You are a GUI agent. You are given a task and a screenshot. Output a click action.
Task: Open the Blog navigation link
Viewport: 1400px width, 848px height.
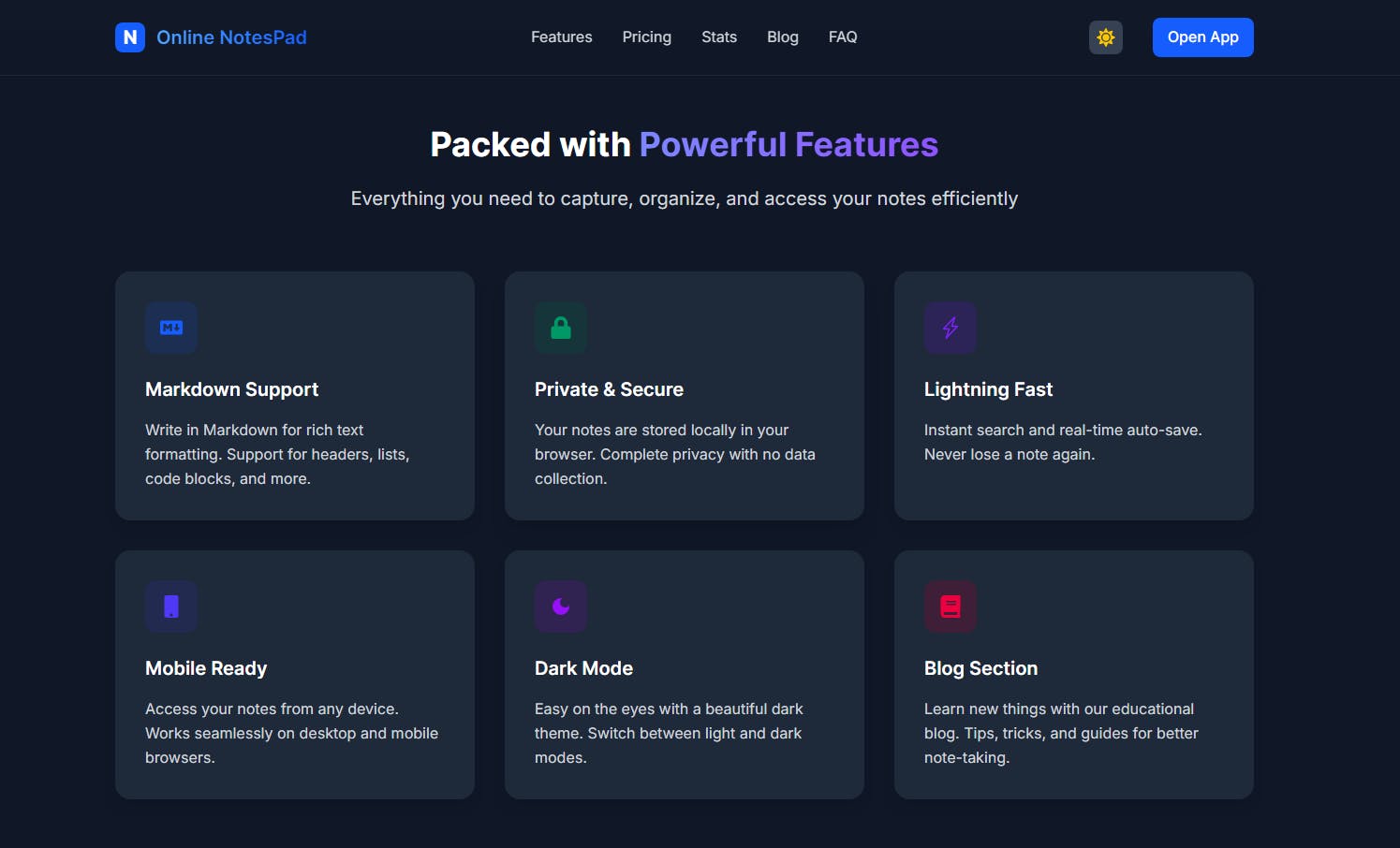click(783, 37)
